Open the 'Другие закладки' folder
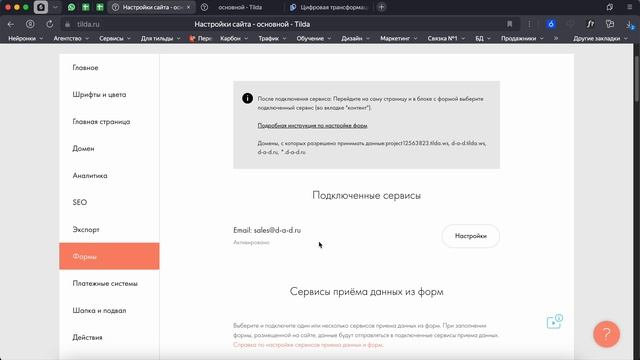The image size is (640, 360). pyautogui.click(x=600, y=38)
